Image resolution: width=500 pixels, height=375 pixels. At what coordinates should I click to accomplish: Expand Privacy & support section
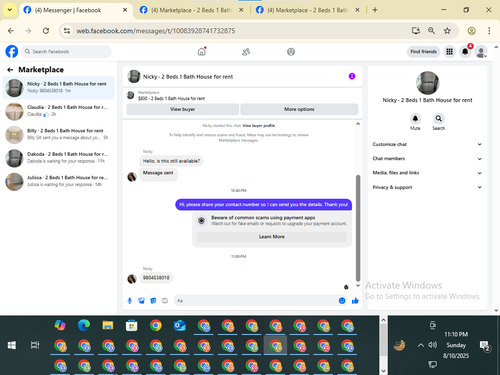click(427, 187)
